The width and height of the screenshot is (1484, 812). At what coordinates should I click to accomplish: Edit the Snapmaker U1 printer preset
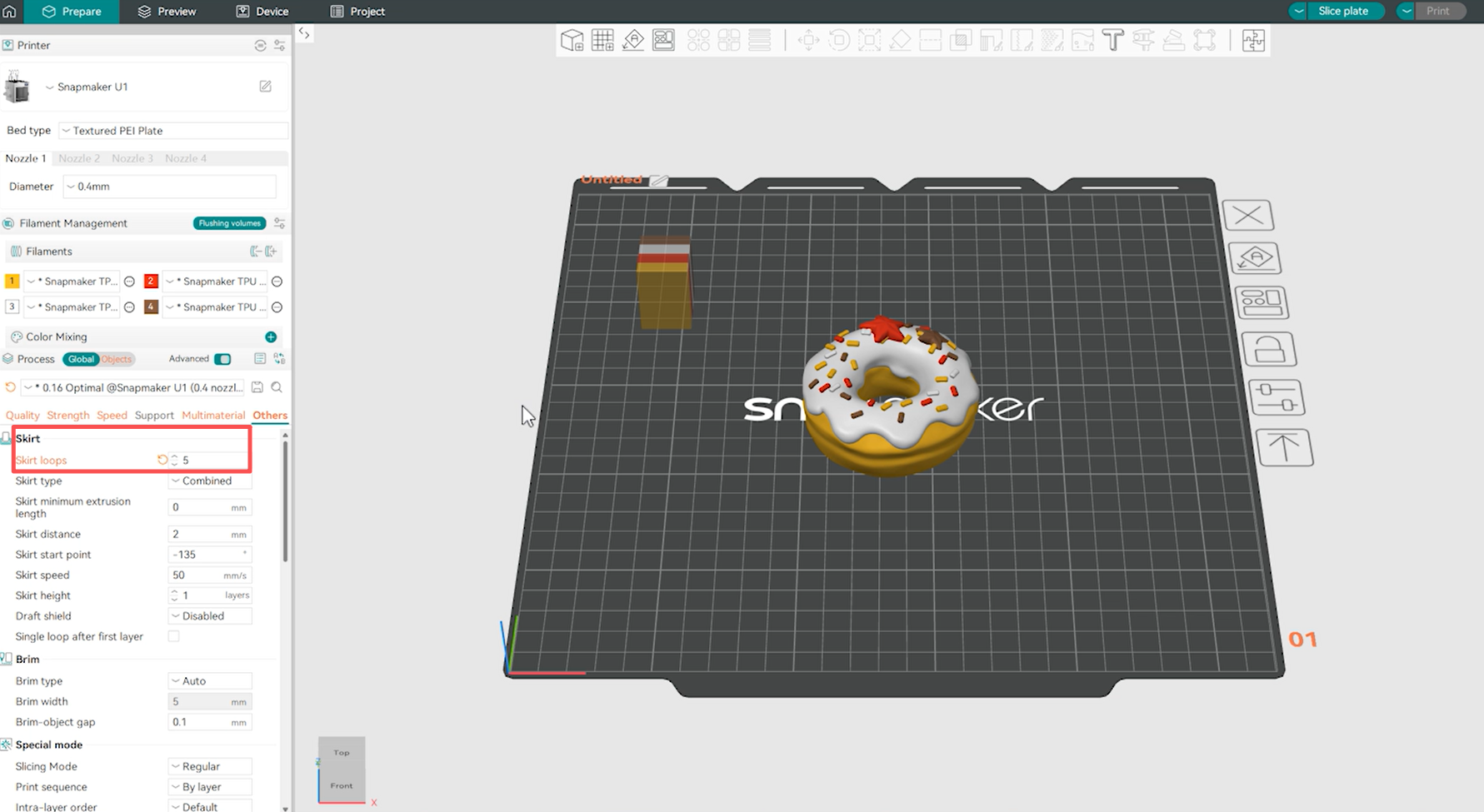(x=265, y=87)
